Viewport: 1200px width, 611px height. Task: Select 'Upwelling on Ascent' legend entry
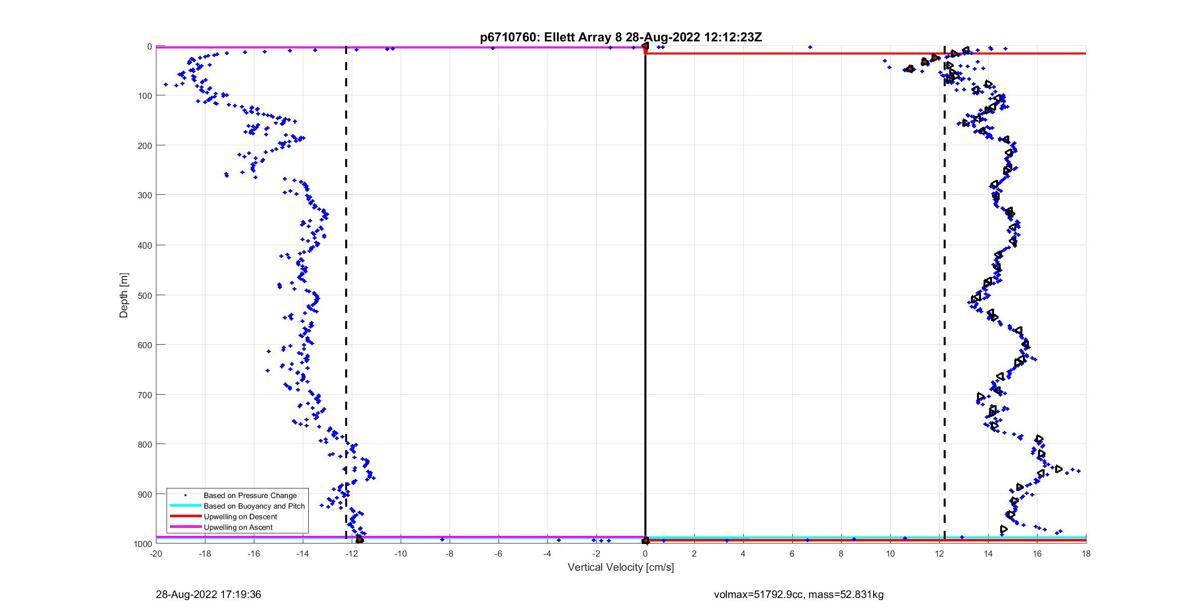[238, 527]
